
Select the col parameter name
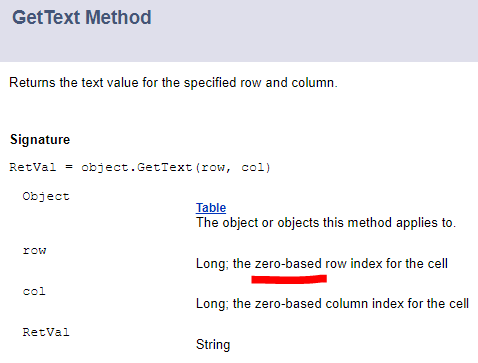[x=34, y=291]
